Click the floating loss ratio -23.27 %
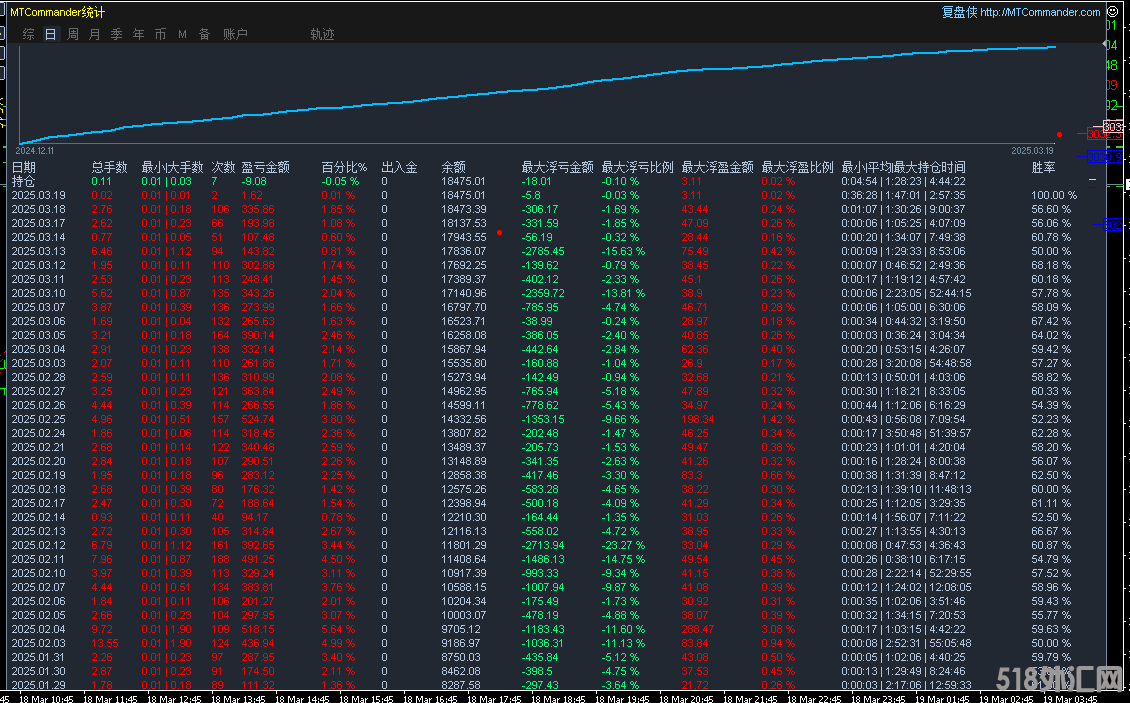Viewport: 1130px width, 703px height. (623, 545)
